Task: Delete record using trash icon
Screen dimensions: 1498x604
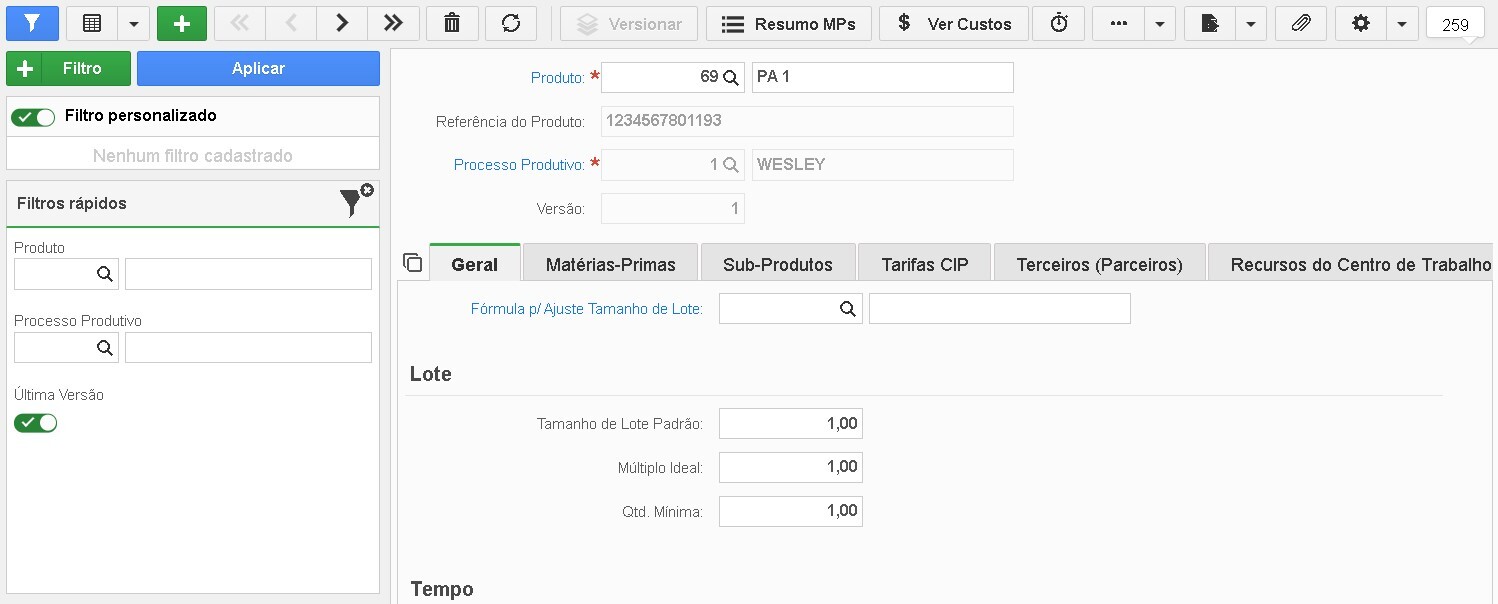Action: coord(452,23)
